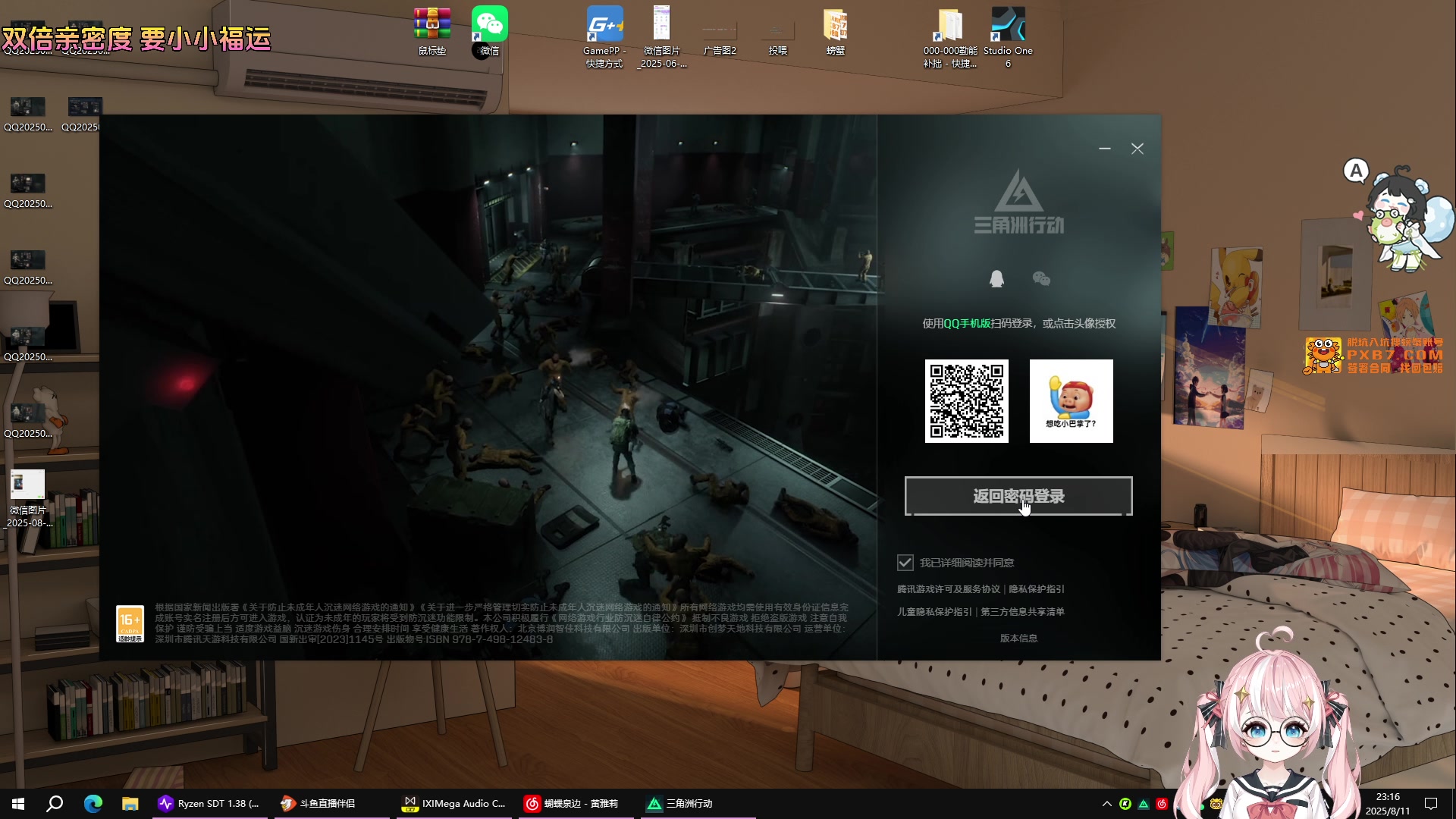Open 广告图2 desktop file
Screen dimensions: 1456x819
click(x=720, y=37)
